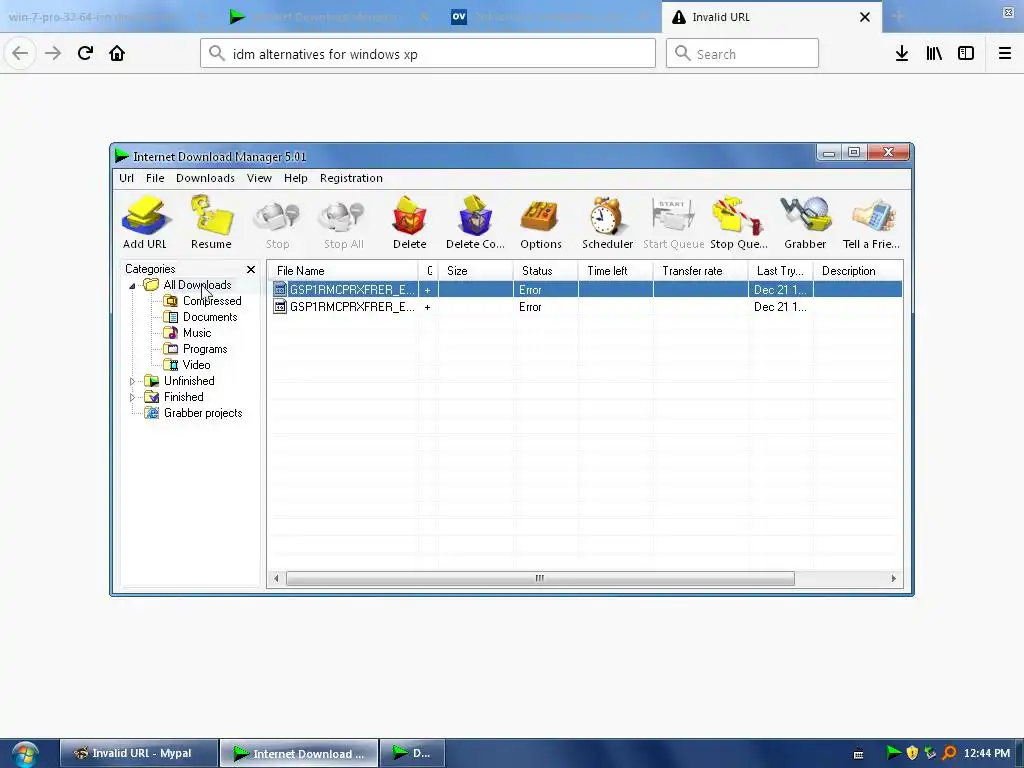Sort by Description column header

[x=858, y=270]
